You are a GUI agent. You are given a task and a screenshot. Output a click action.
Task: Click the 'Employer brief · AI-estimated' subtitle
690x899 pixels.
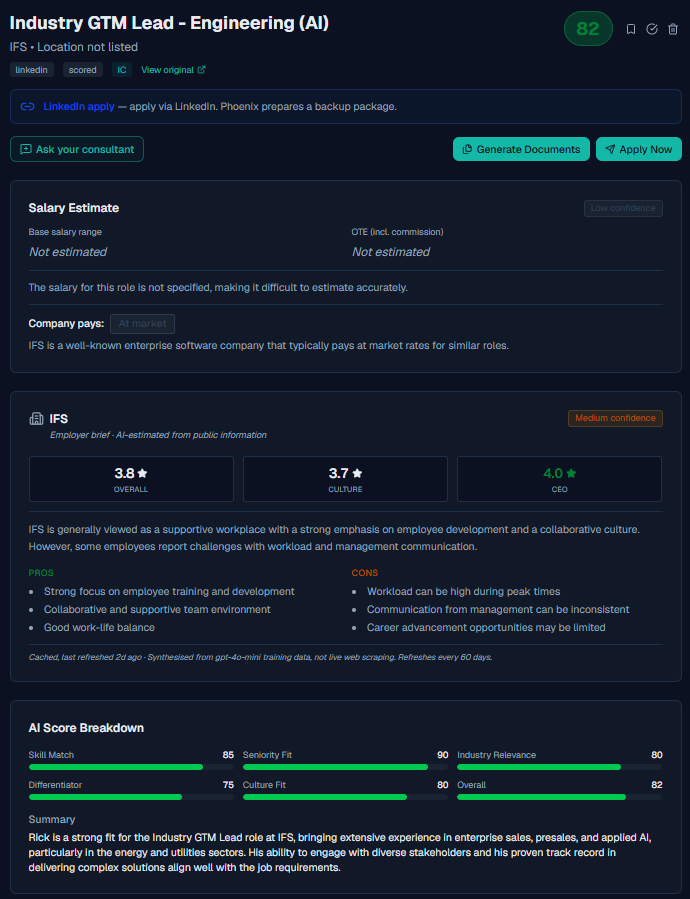tap(158, 435)
